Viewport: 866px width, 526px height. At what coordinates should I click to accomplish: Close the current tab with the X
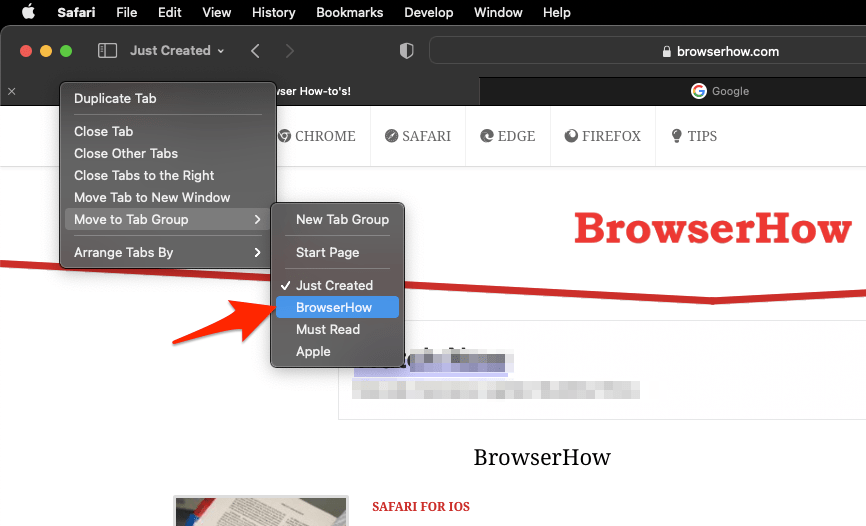point(12,91)
